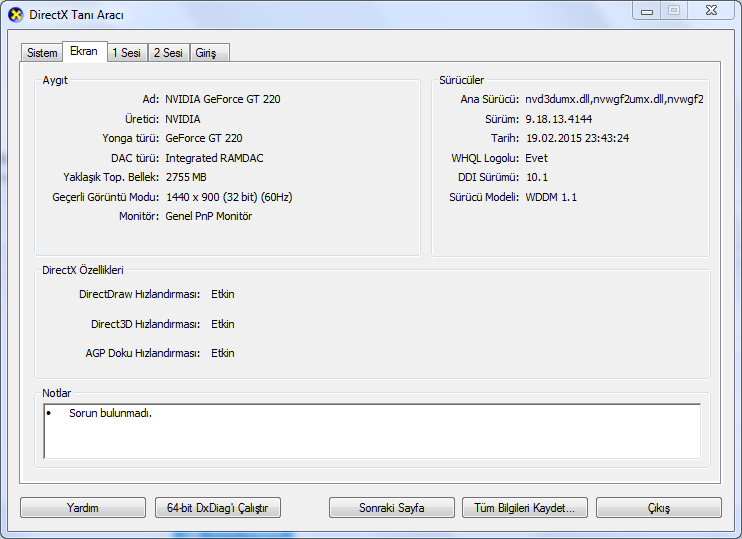Click Direct3D Hızlandırması Etkin status
Screen dimensions: 742x539
(222, 324)
